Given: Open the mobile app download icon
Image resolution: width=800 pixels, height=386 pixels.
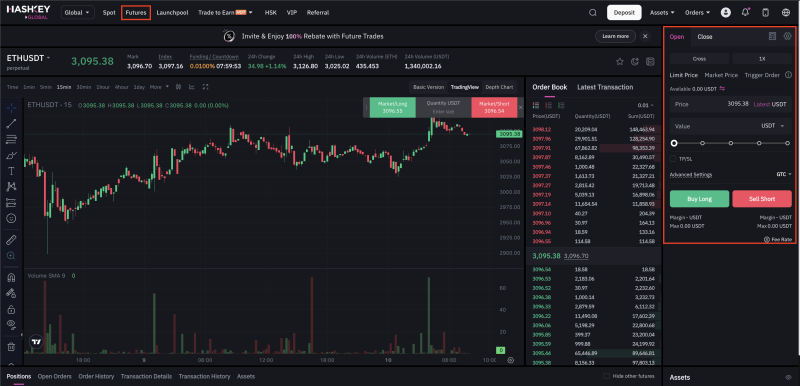Looking at the screenshot, I should pos(765,13).
